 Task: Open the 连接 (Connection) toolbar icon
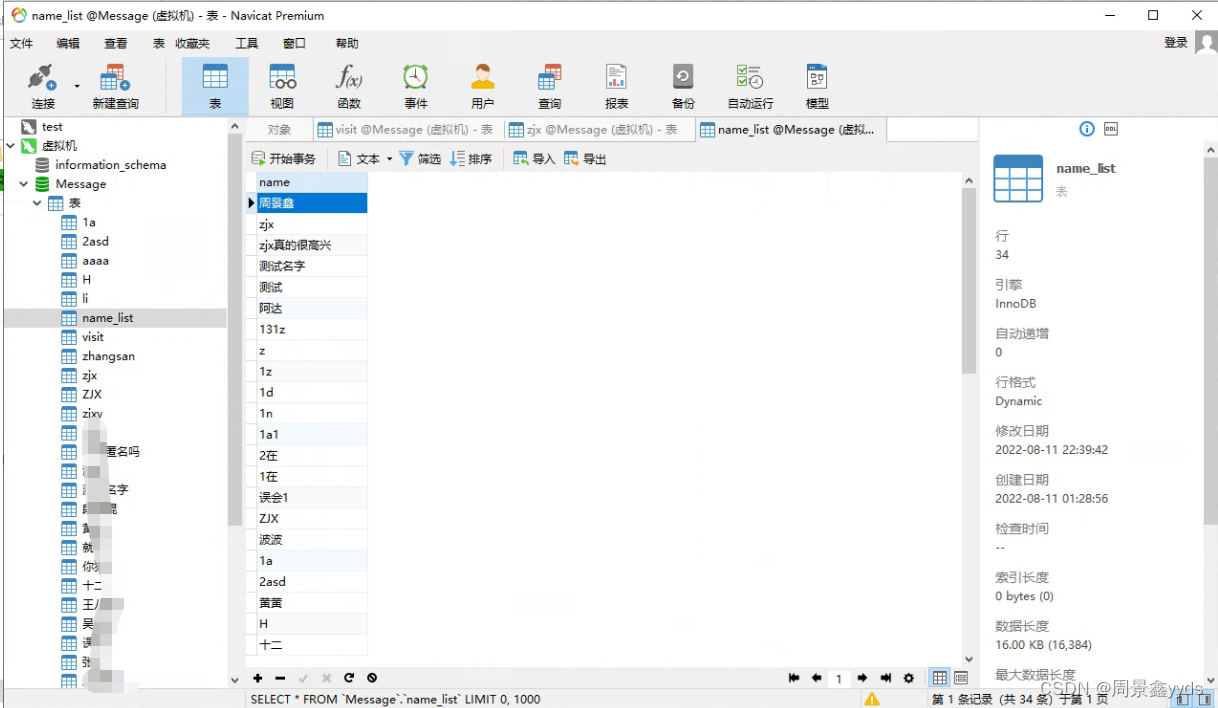tap(42, 86)
